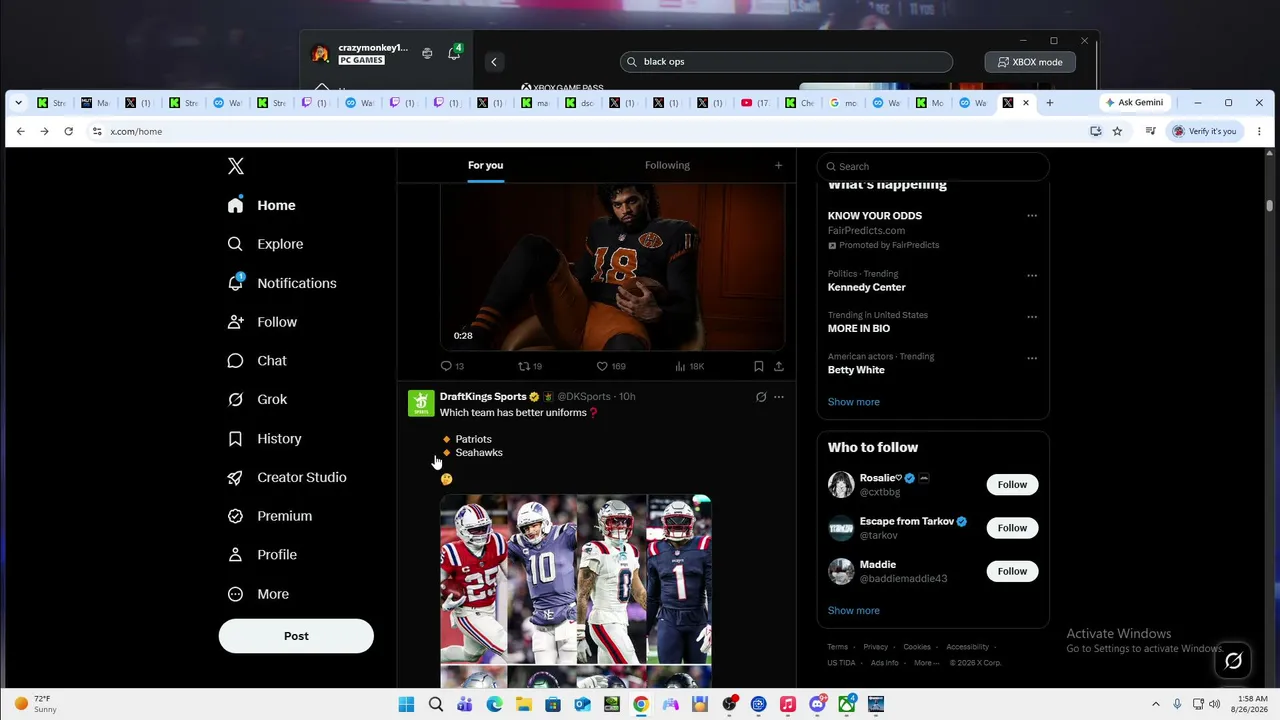Image resolution: width=1280 pixels, height=720 pixels.
Task: Open the Betty White trending topic
Action: tap(856, 370)
